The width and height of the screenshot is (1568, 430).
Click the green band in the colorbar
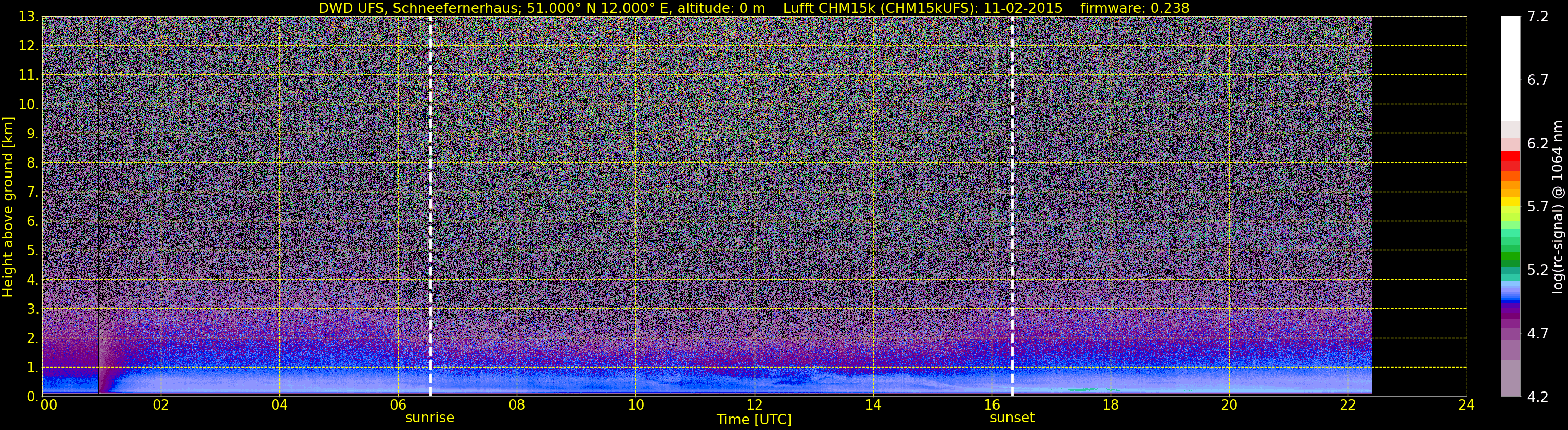click(1510, 256)
